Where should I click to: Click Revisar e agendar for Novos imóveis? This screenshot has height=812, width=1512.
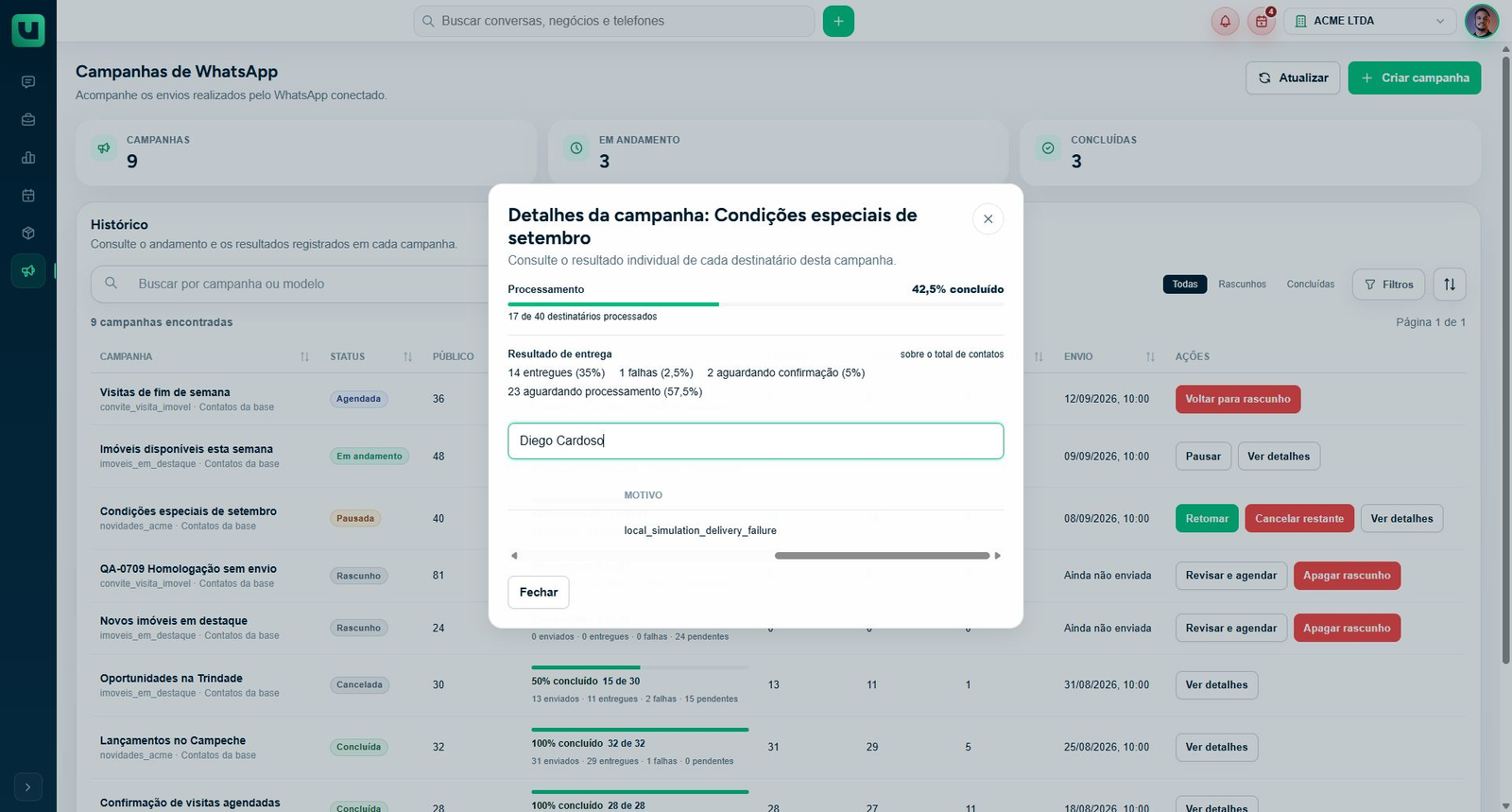click(1231, 629)
